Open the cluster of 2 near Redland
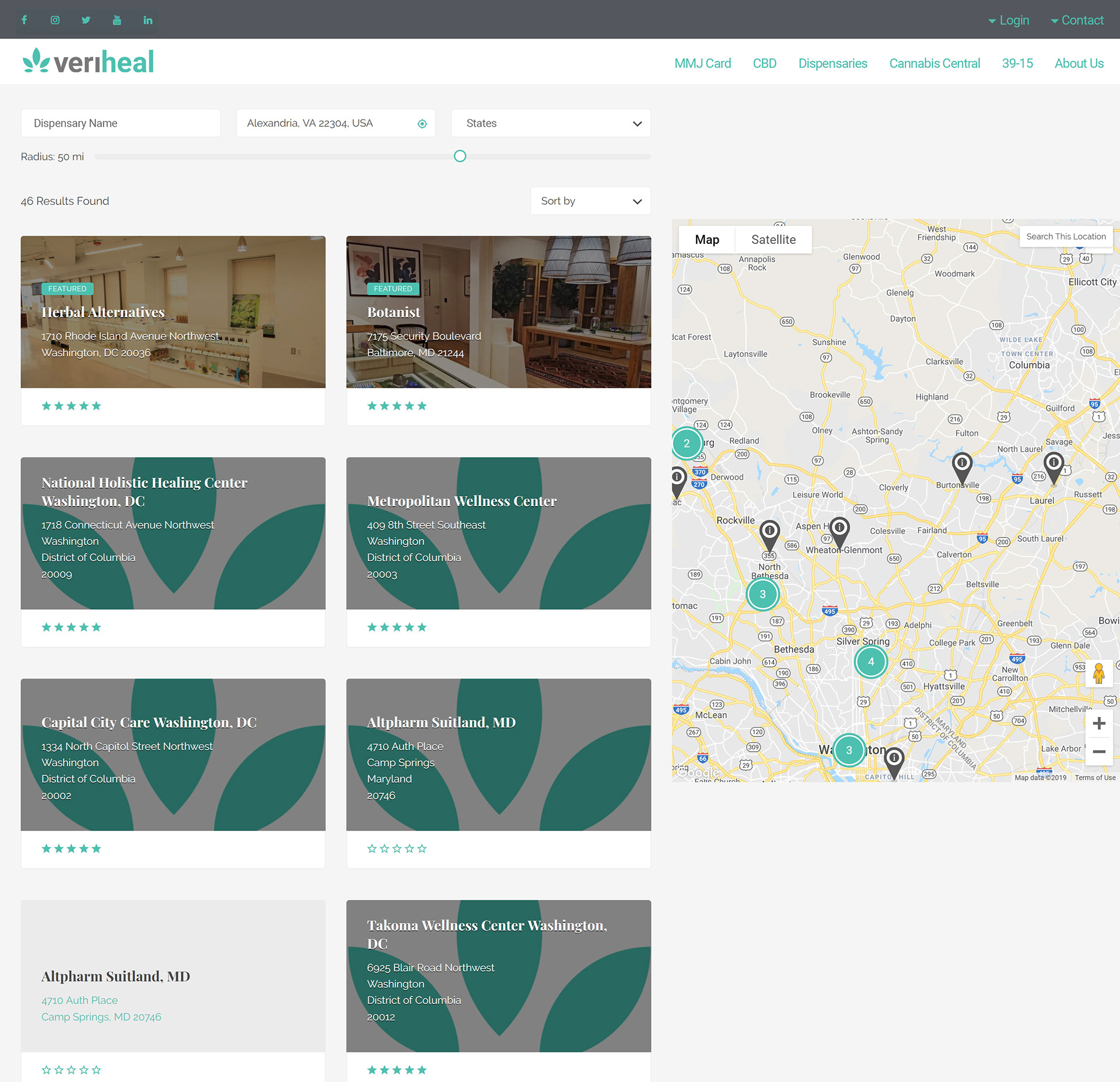This screenshot has width=1120, height=1082. pyautogui.click(x=687, y=444)
